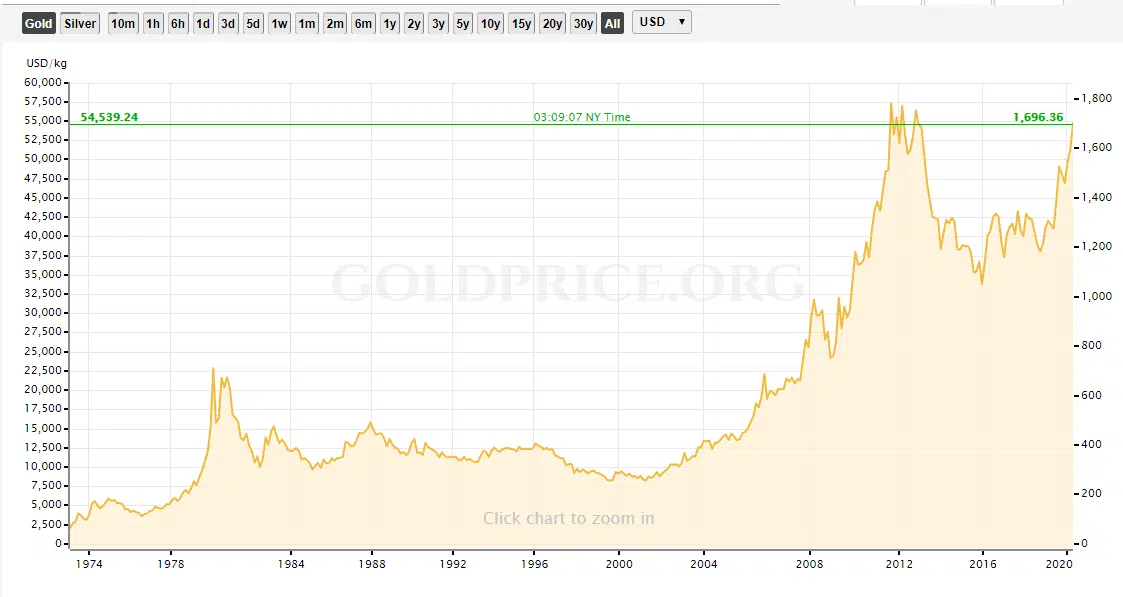Show the 1d price chart
This screenshot has width=1123, height=597.
pos(203,23)
